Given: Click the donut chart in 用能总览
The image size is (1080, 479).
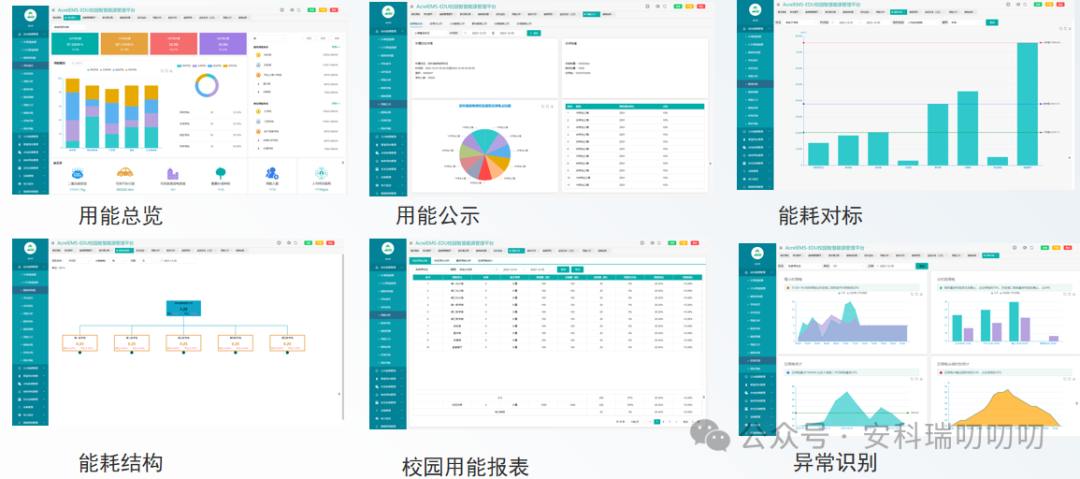Looking at the screenshot, I should pyautogui.click(x=207, y=84).
